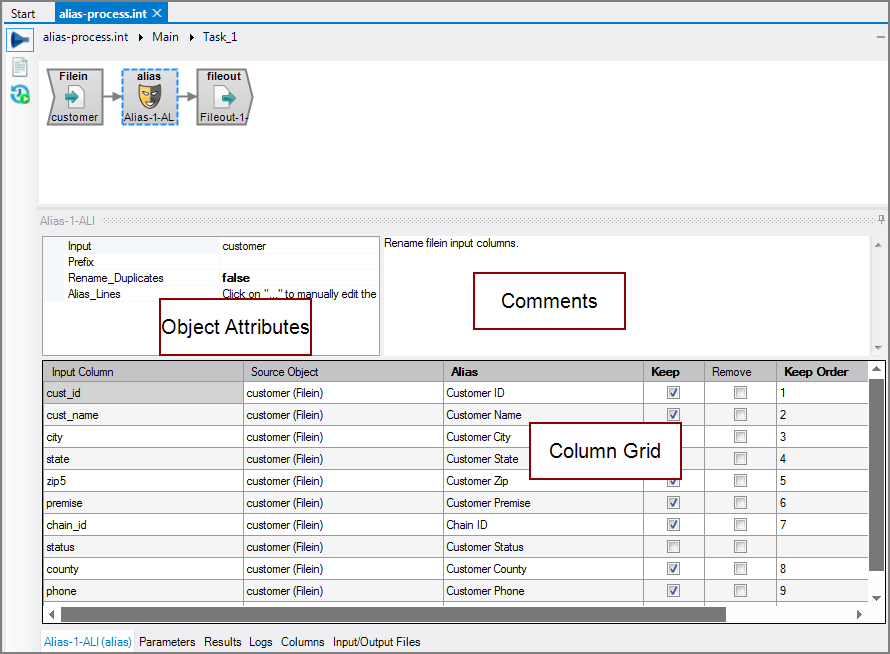Collapse the canvas using top-right minus
The height and width of the screenshot is (654, 890).
pos(880,36)
